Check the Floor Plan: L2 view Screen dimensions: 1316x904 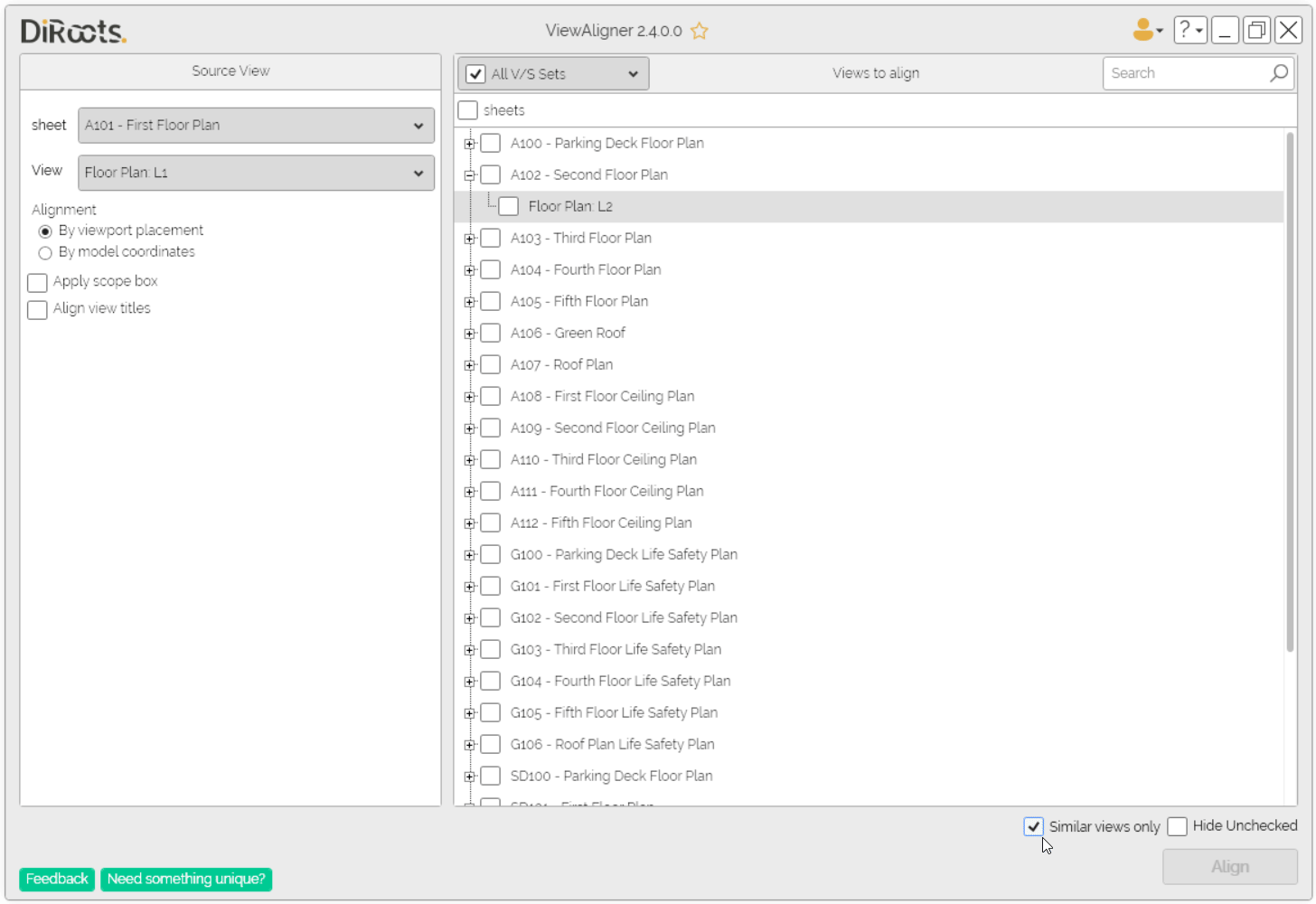point(509,207)
